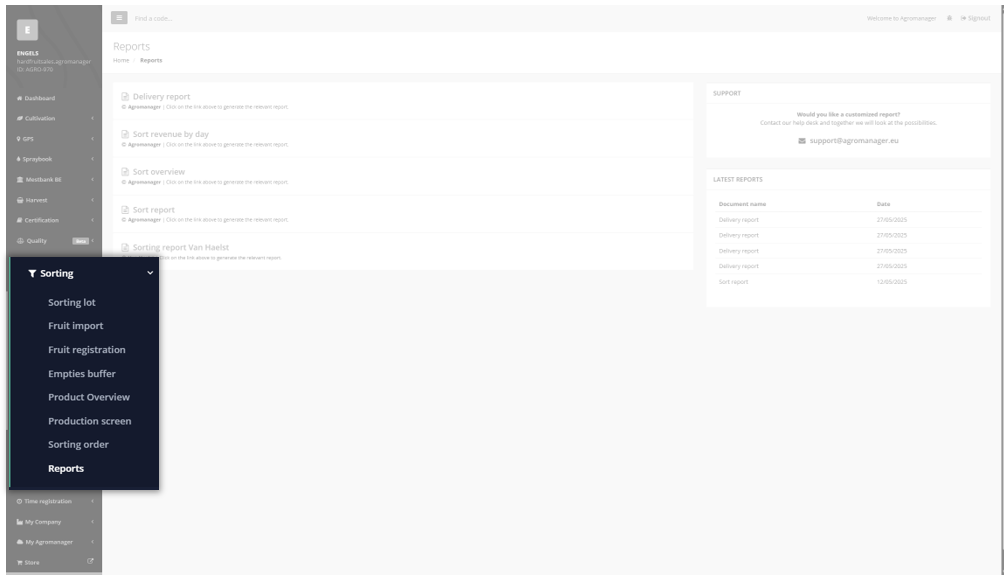1004x578 pixels.
Task: Expand the Harvest menu chevron
Action: 92,200
